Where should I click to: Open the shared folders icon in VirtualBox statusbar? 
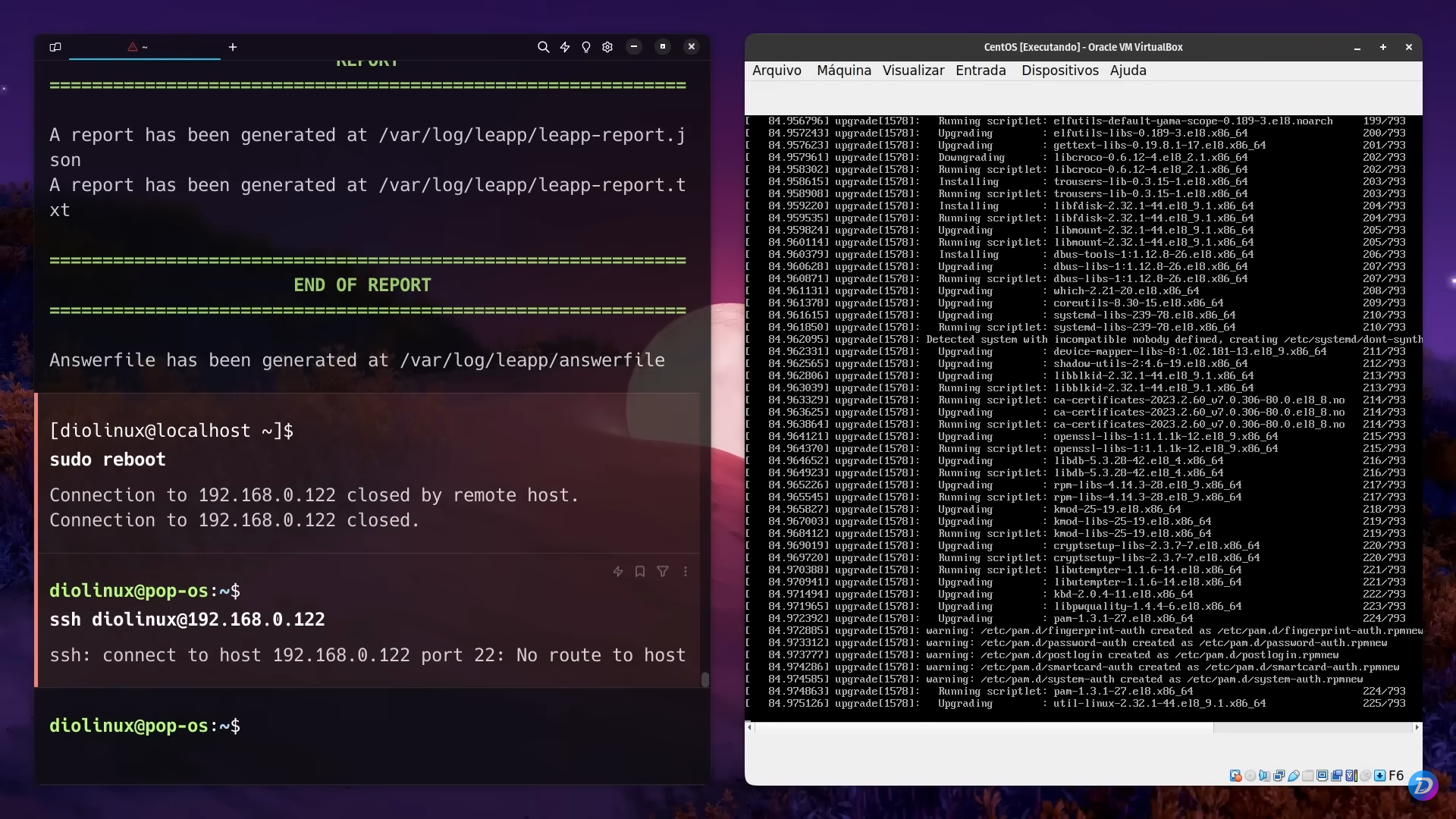[x=1307, y=776]
